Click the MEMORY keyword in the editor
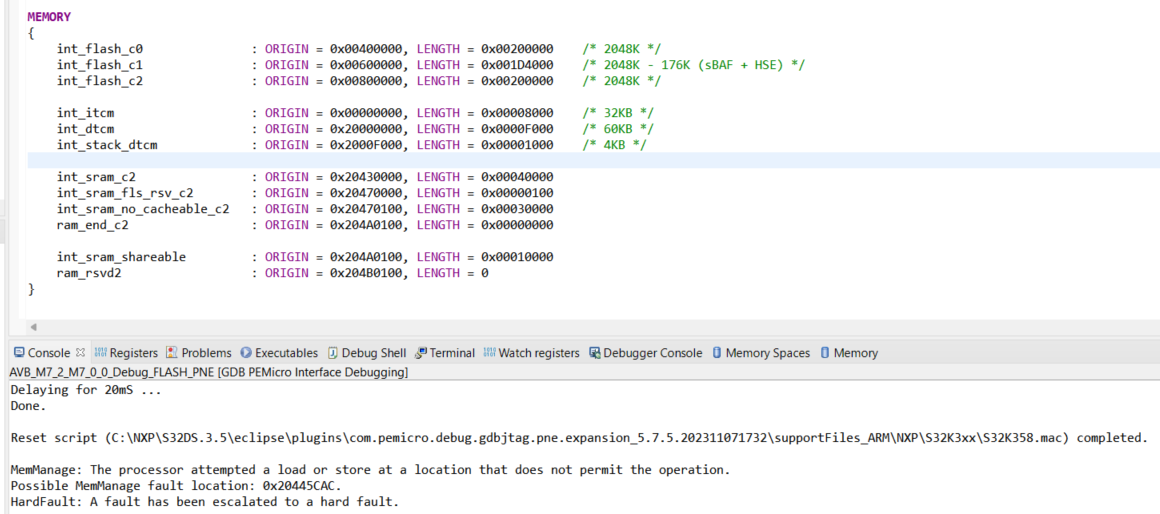Screen dimensions: 1160x514 pyautogui.click(x=50, y=16)
